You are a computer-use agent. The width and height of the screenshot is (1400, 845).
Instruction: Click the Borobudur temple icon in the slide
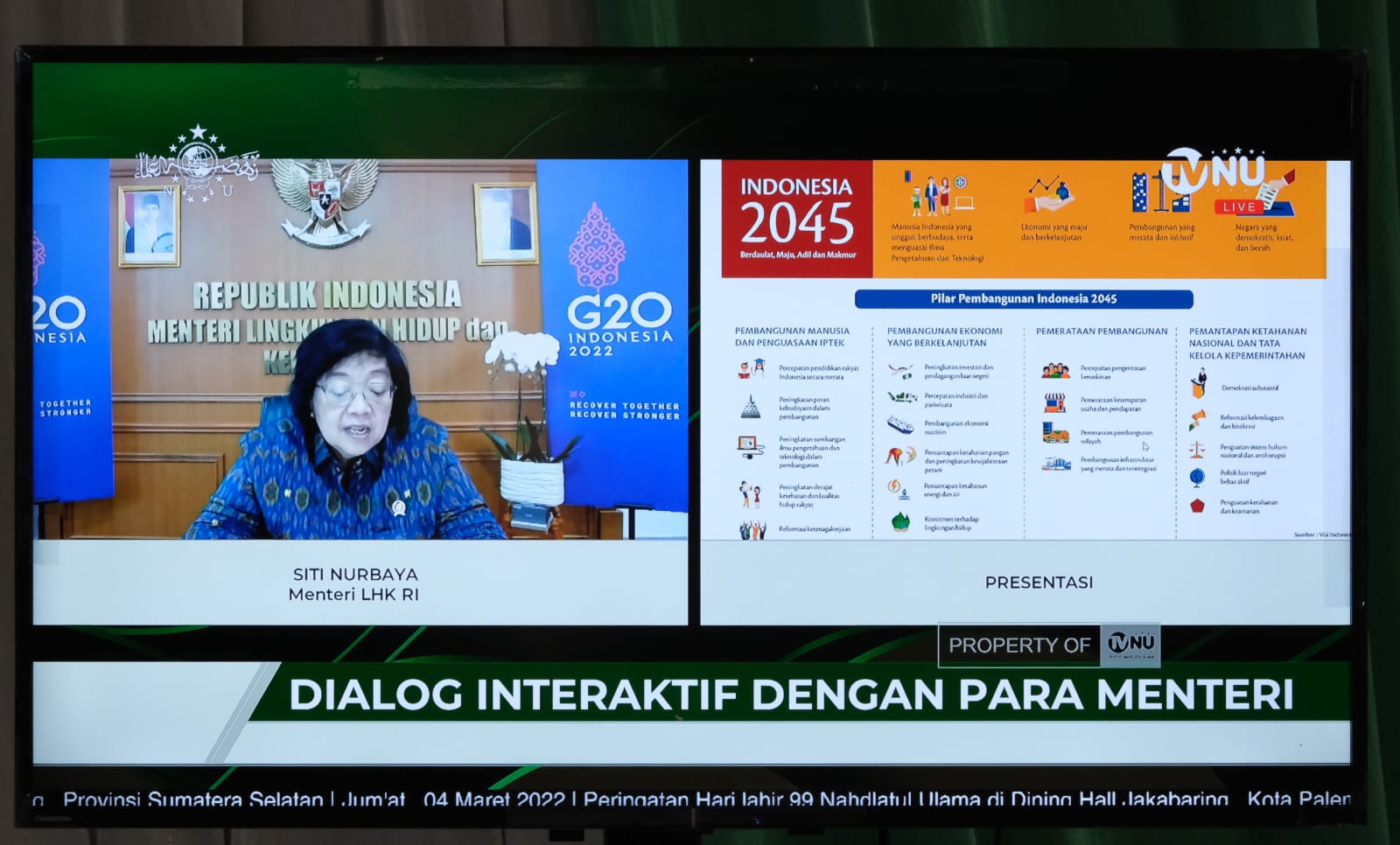click(x=751, y=407)
